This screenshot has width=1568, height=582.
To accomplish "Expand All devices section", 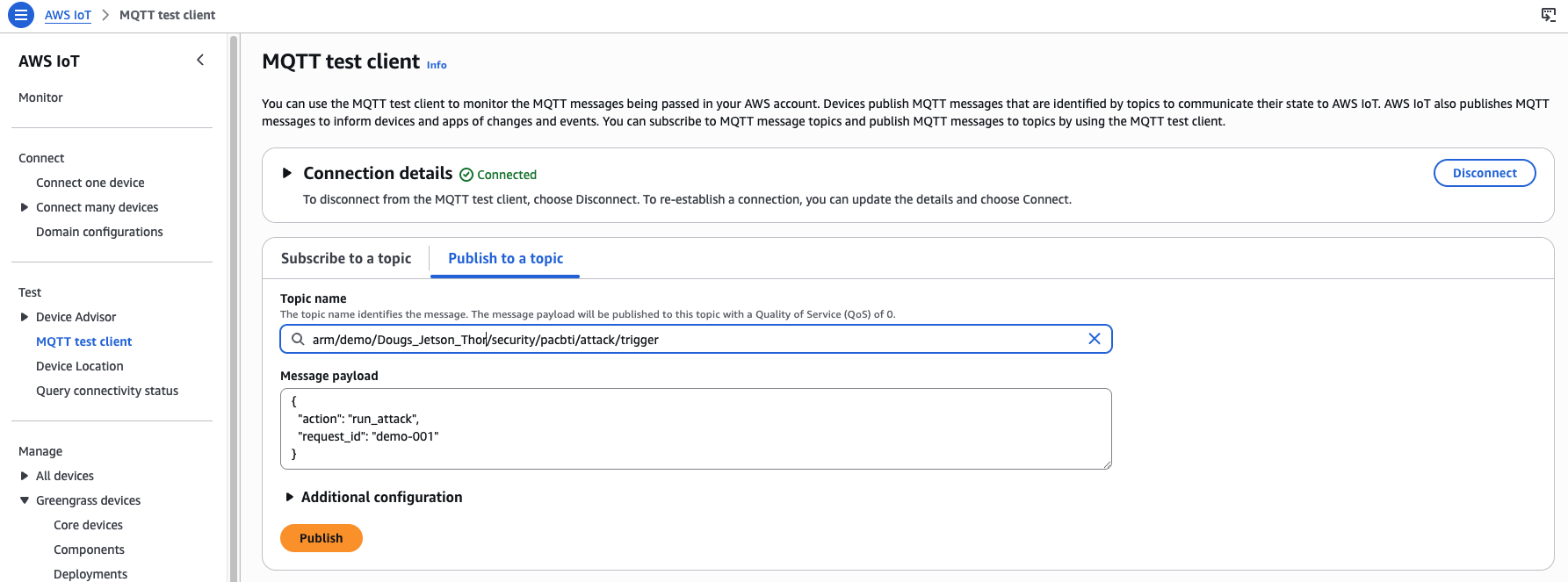I will (25, 476).
